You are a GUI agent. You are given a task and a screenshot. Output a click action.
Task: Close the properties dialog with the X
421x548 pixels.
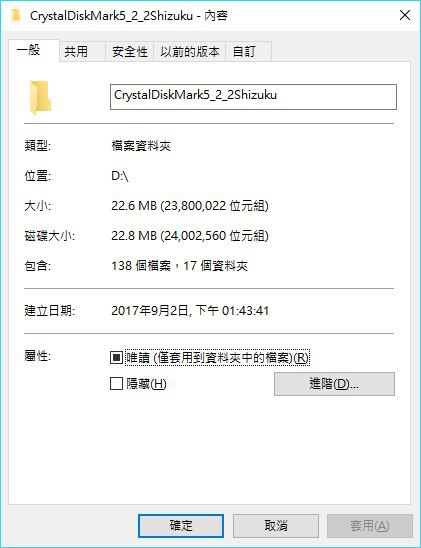click(405, 15)
